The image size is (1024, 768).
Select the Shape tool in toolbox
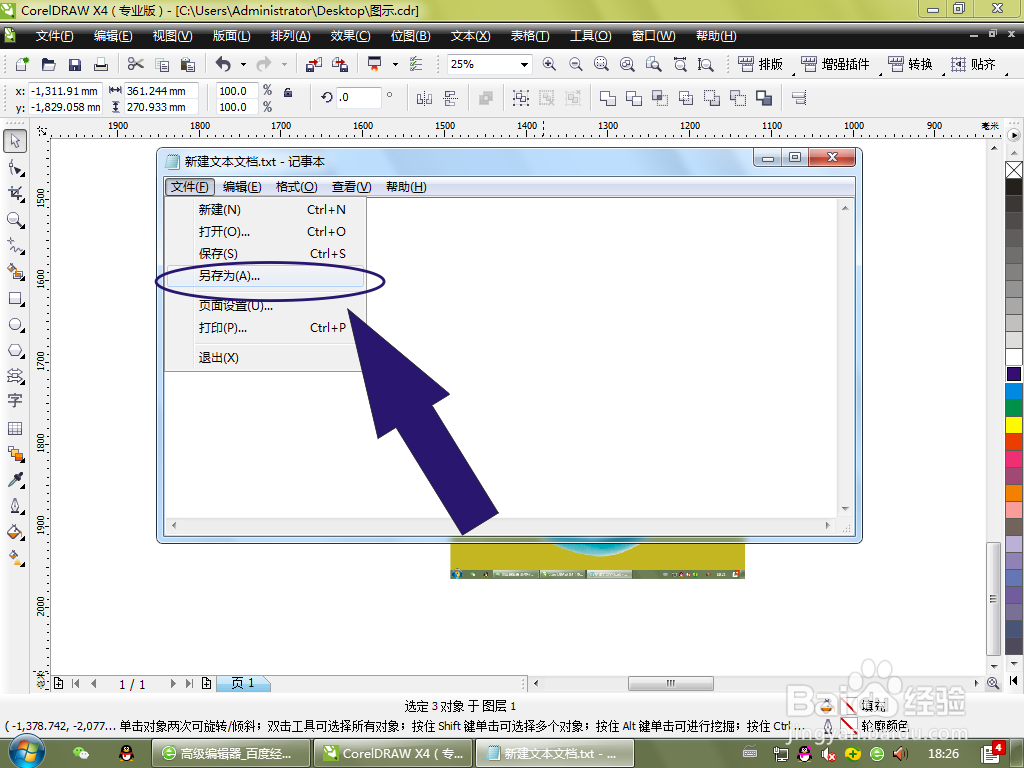(x=15, y=168)
